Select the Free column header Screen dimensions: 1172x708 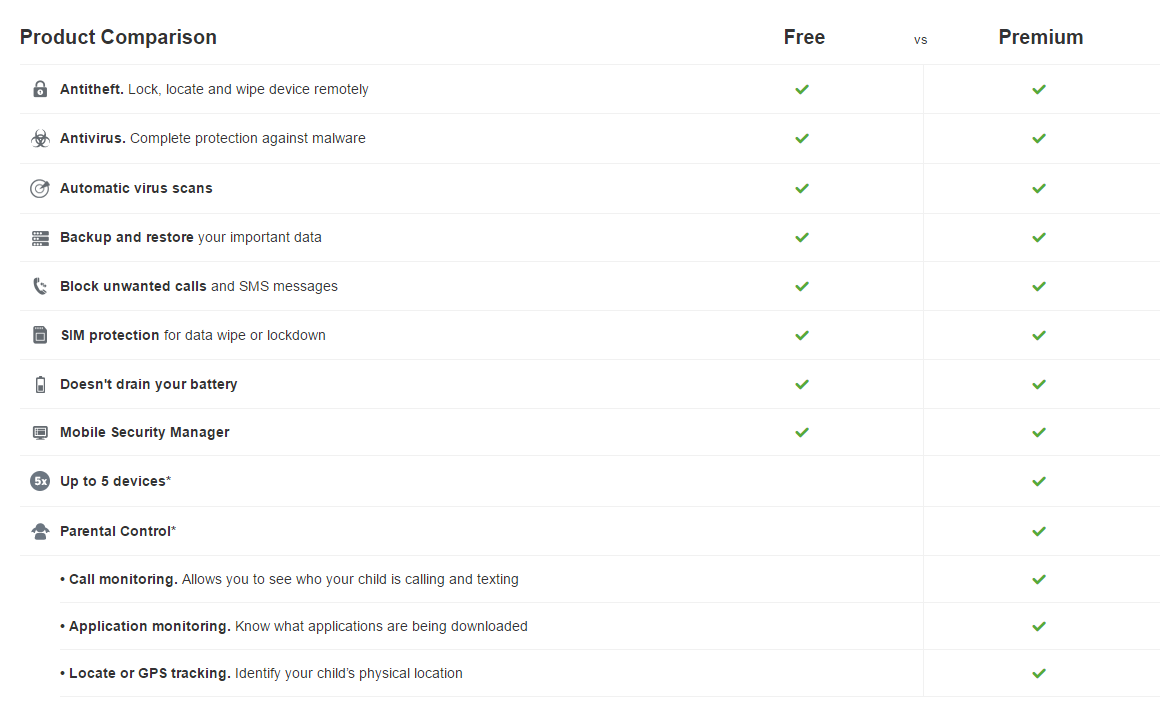(804, 37)
